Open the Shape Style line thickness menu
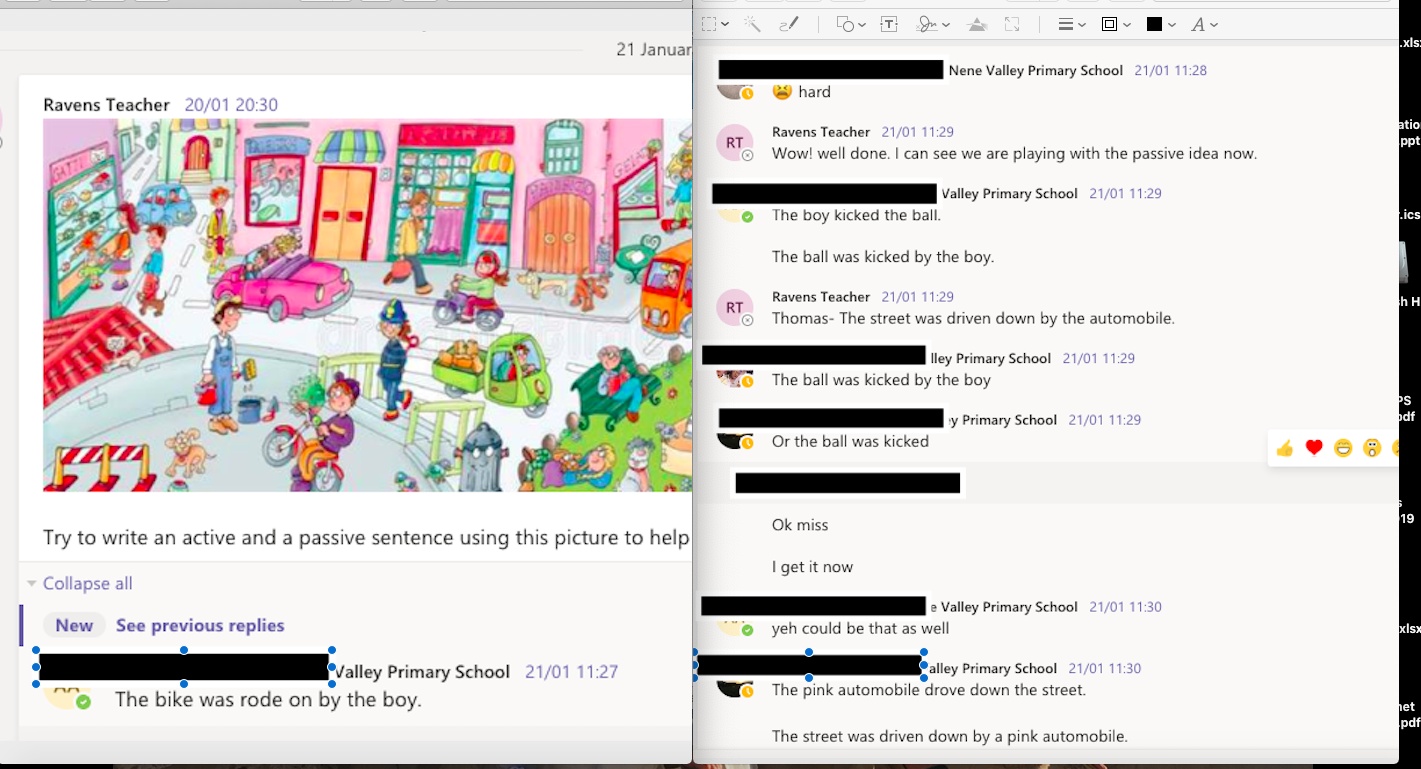Image resolution: width=1421 pixels, height=769 pixels. pos(1072,24)
